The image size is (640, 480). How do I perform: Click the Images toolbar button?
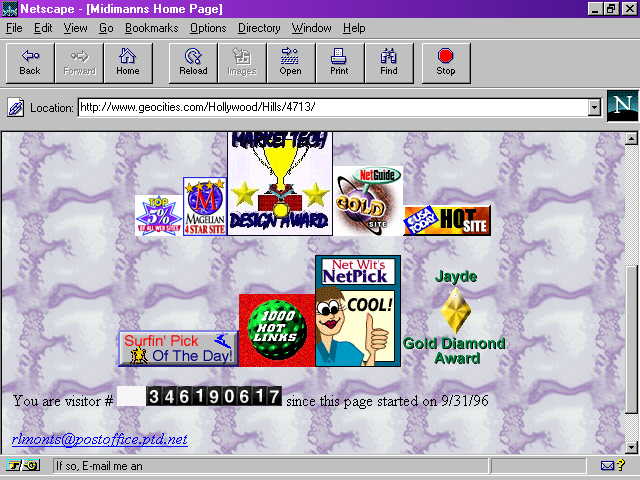click(x=242, y=63)
